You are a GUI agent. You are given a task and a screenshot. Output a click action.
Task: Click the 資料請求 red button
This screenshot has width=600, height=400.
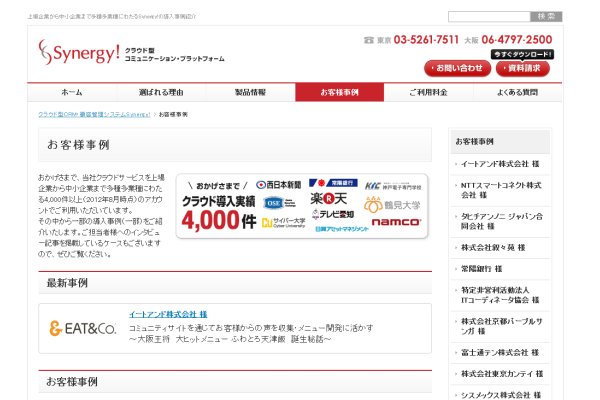click(x=523, y=69)
